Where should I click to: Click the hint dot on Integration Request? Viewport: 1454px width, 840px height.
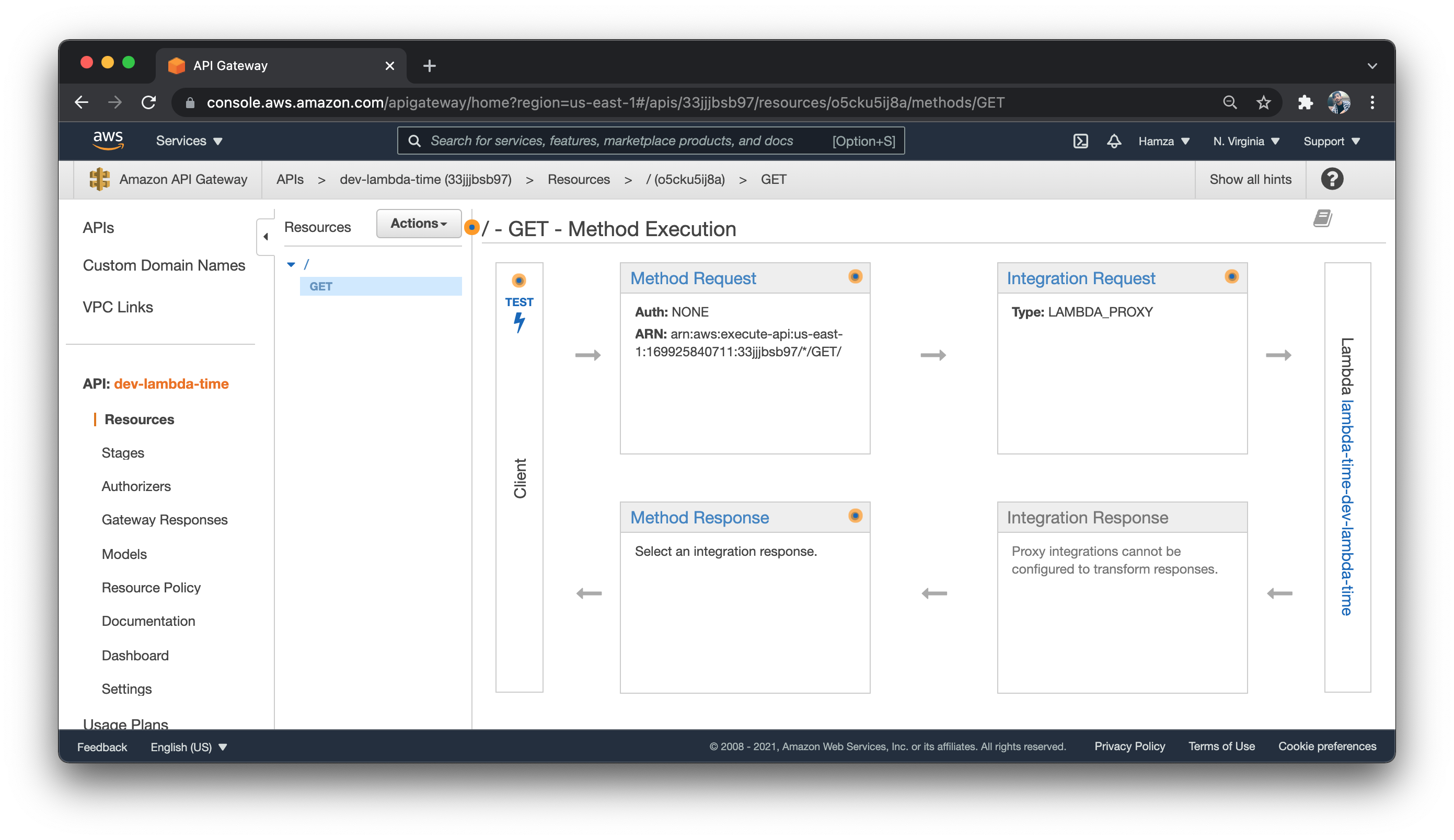(x=1231, y=277)
